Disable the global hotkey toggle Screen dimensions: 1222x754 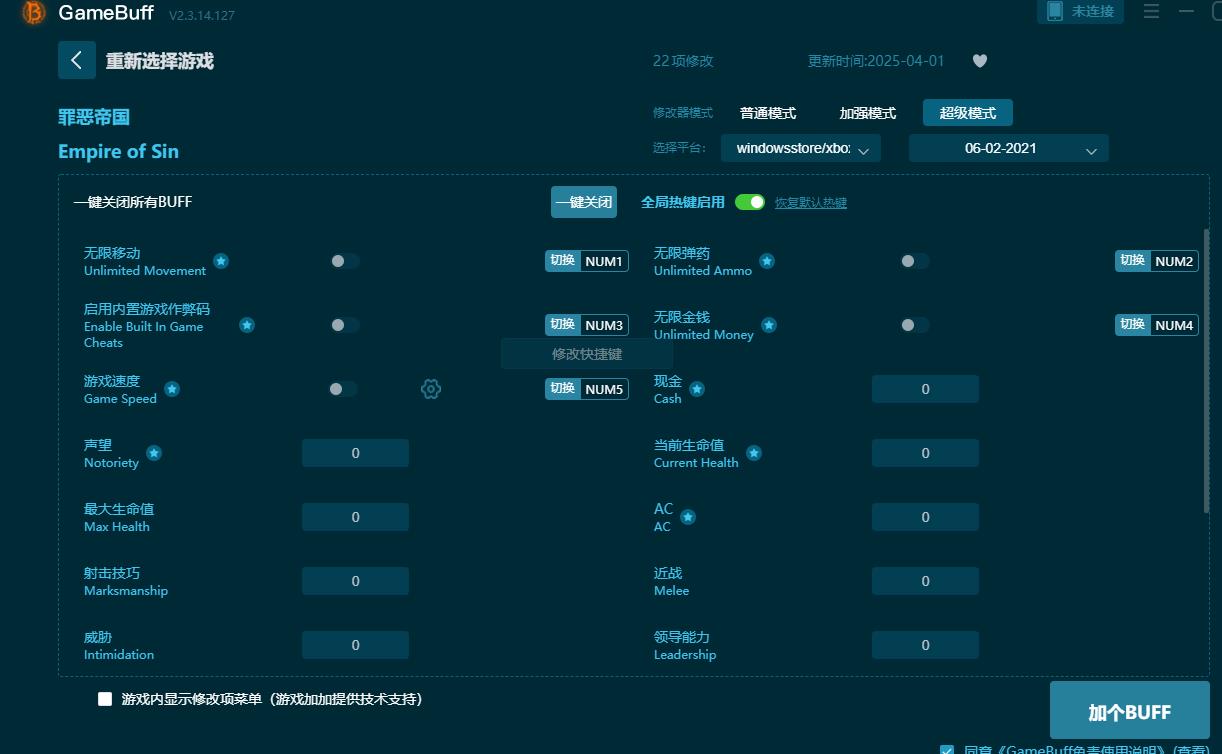(750, 202)
